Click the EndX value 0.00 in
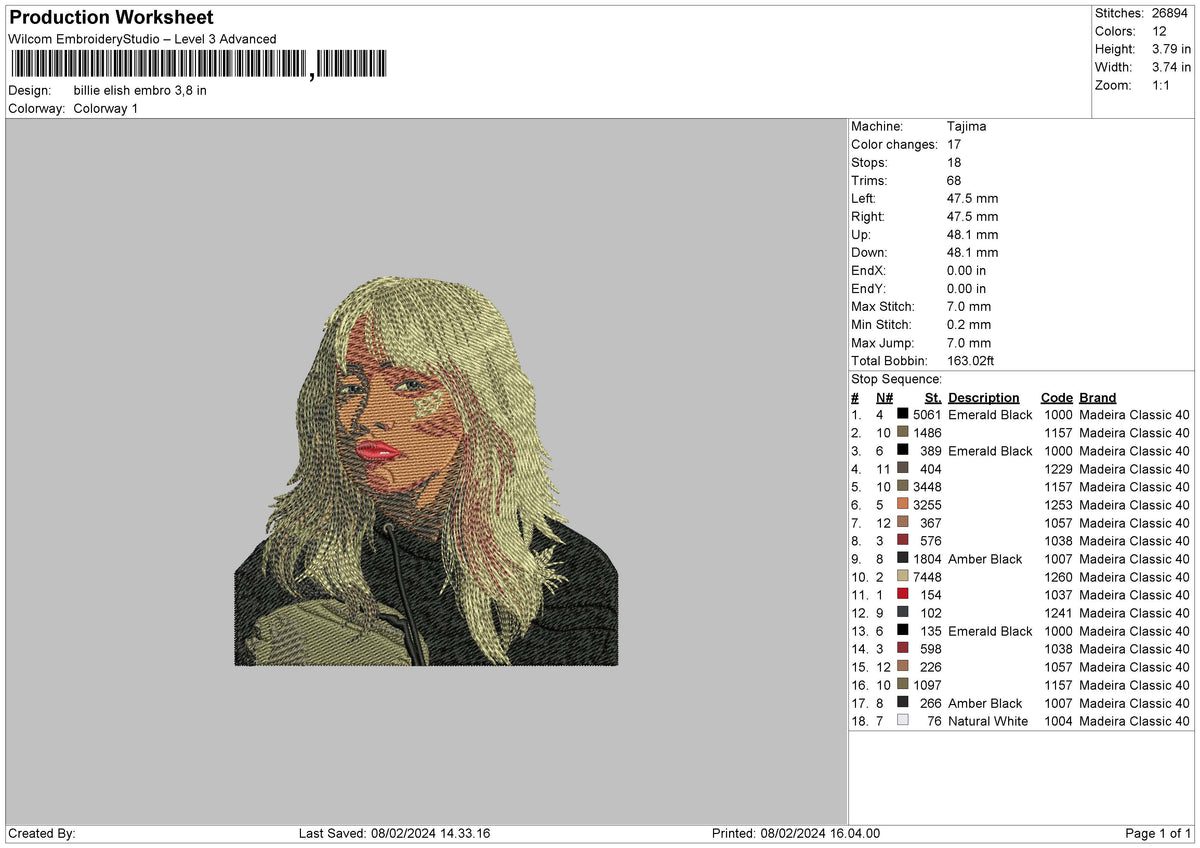The image size is (1200, 848). pos(966,270)
